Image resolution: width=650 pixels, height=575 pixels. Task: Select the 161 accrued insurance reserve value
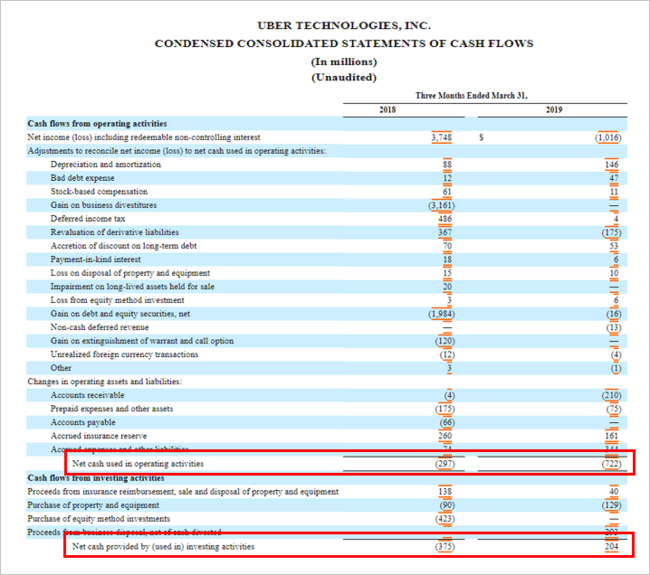[x=611, y=436]
